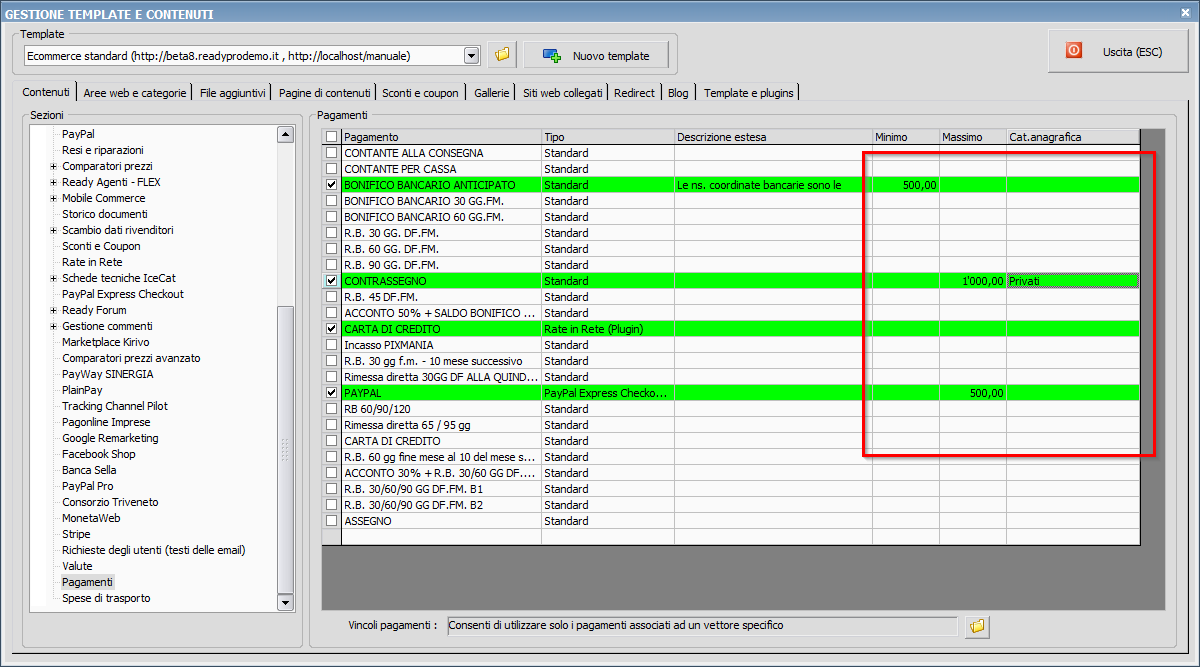This screenshot has height=667, width=1200.
Task: Switch to Aree web e categorie tab
Action: click(x=135, y=93)
